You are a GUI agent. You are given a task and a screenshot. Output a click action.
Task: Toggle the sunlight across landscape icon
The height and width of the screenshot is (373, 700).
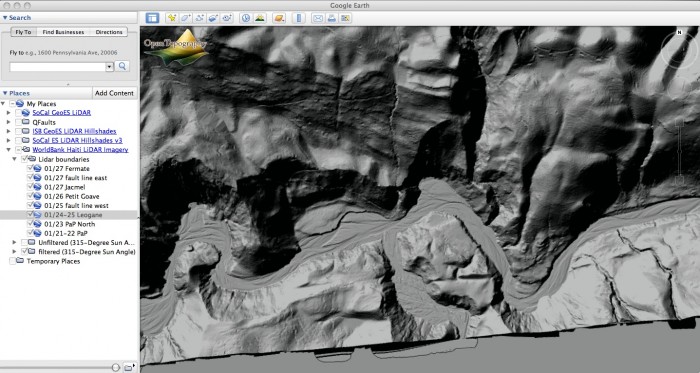tap(260, 18)
